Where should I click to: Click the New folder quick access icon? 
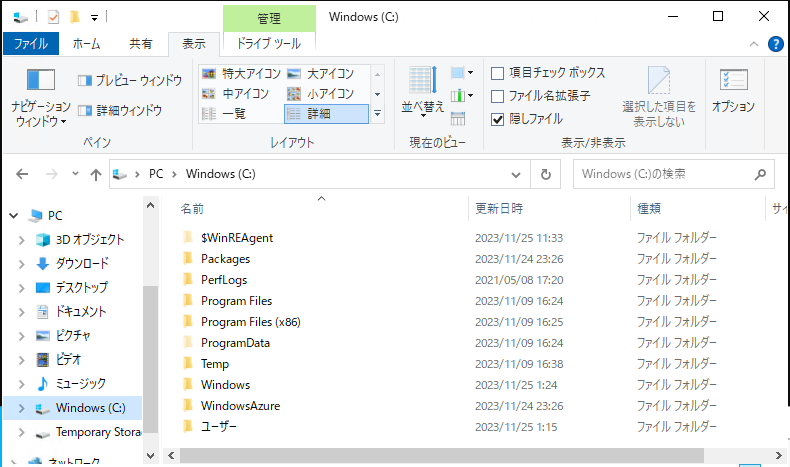pos(75,18)
